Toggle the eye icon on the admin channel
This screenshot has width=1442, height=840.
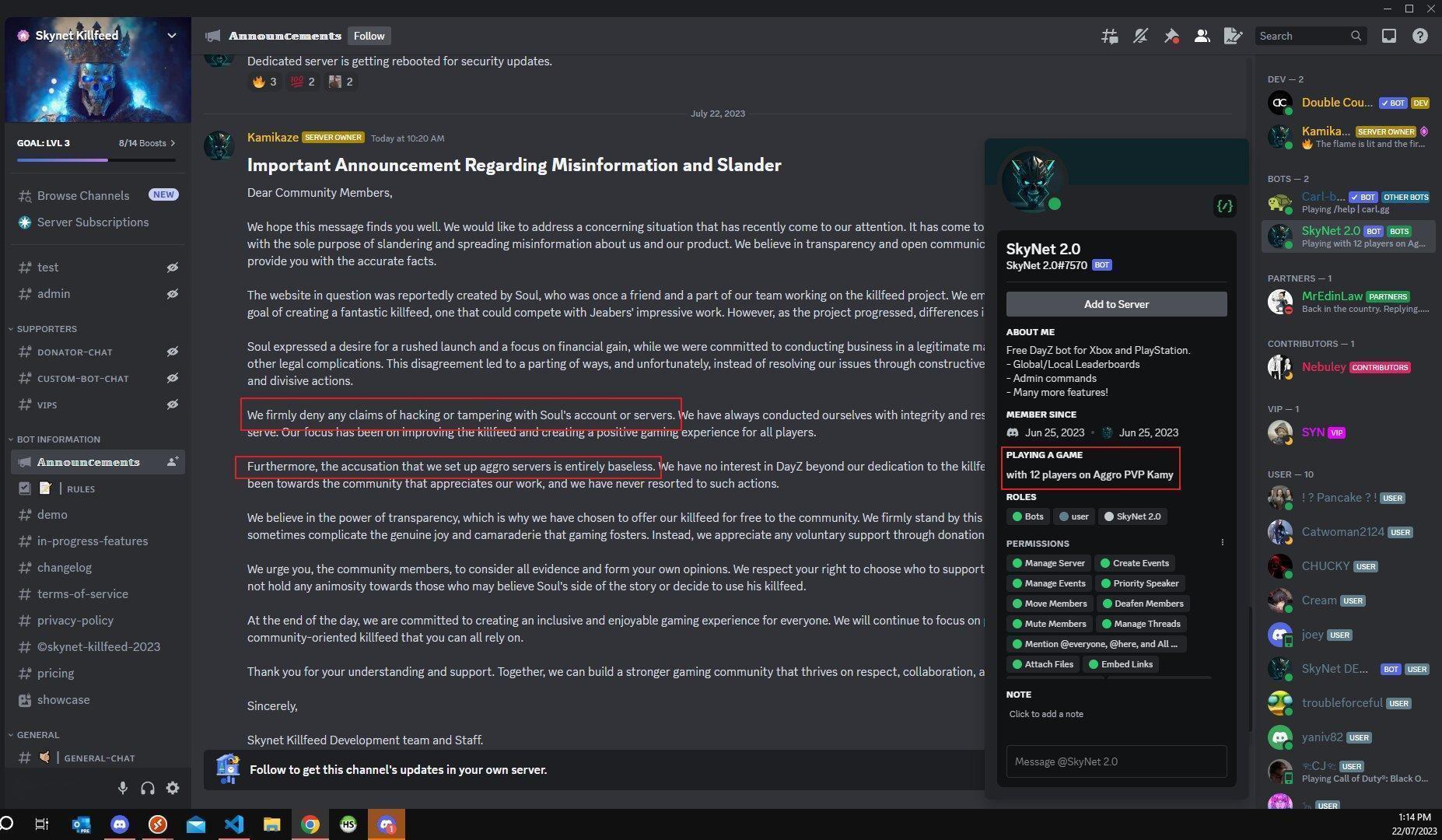pyautogui.click(x=173, y=294)
